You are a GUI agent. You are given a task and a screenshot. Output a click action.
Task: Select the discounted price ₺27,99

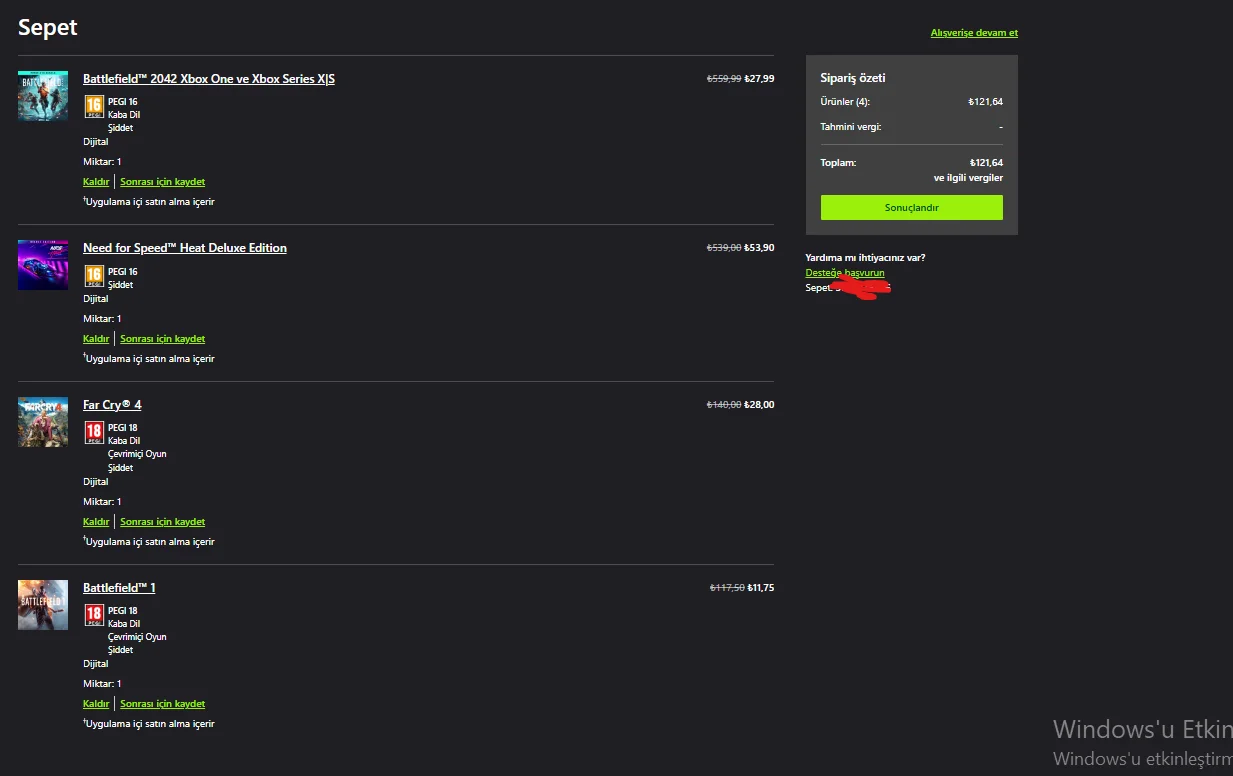(759, 78)
